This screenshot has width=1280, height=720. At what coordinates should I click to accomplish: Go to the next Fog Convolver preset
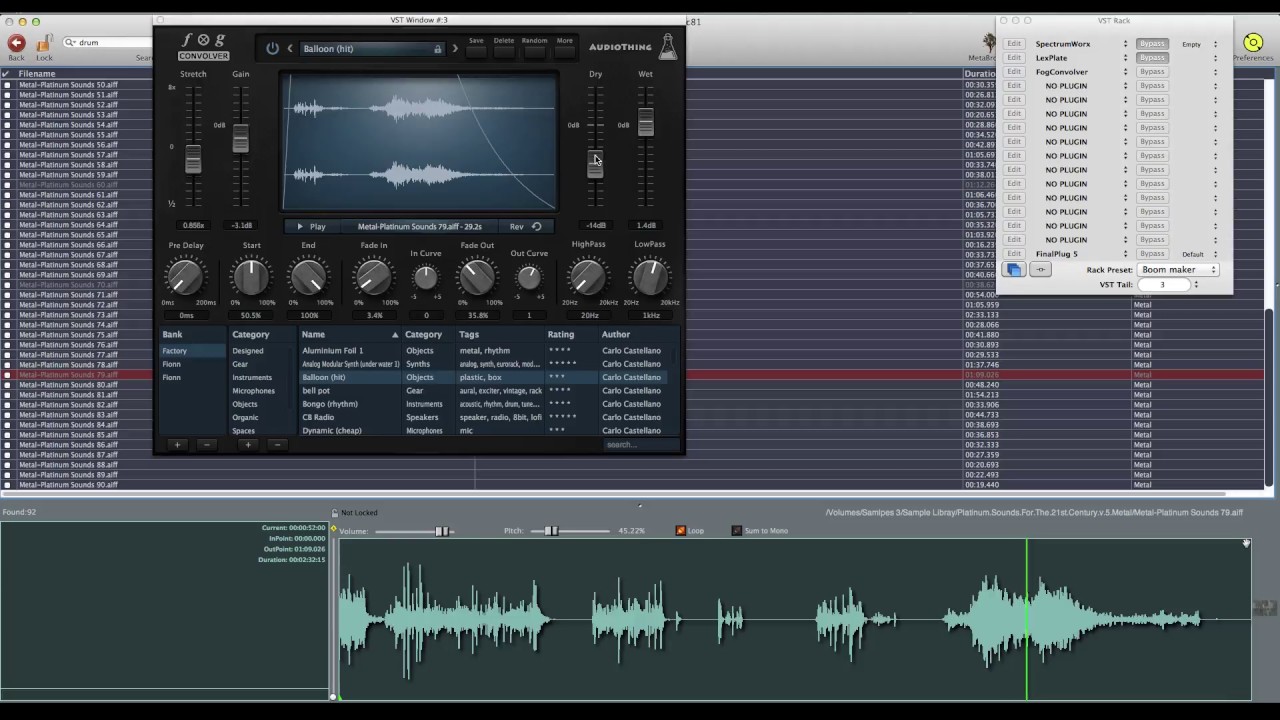455,48
